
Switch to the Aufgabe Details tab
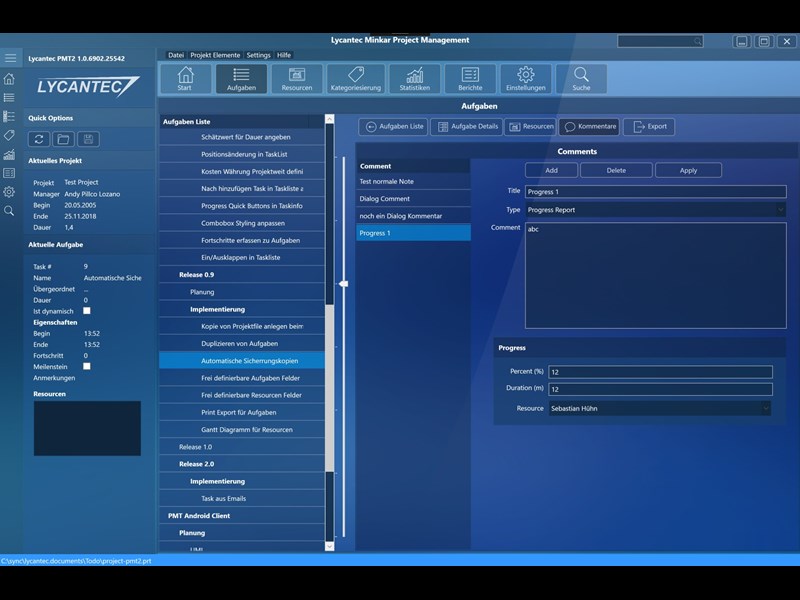(x=467, y=127)
